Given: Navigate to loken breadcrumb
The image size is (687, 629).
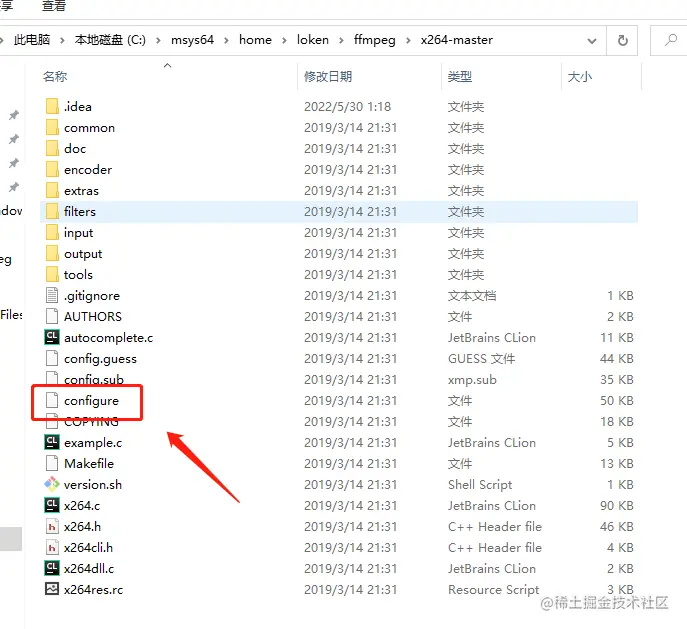Looking at the screenshot, I should point(313,40).
